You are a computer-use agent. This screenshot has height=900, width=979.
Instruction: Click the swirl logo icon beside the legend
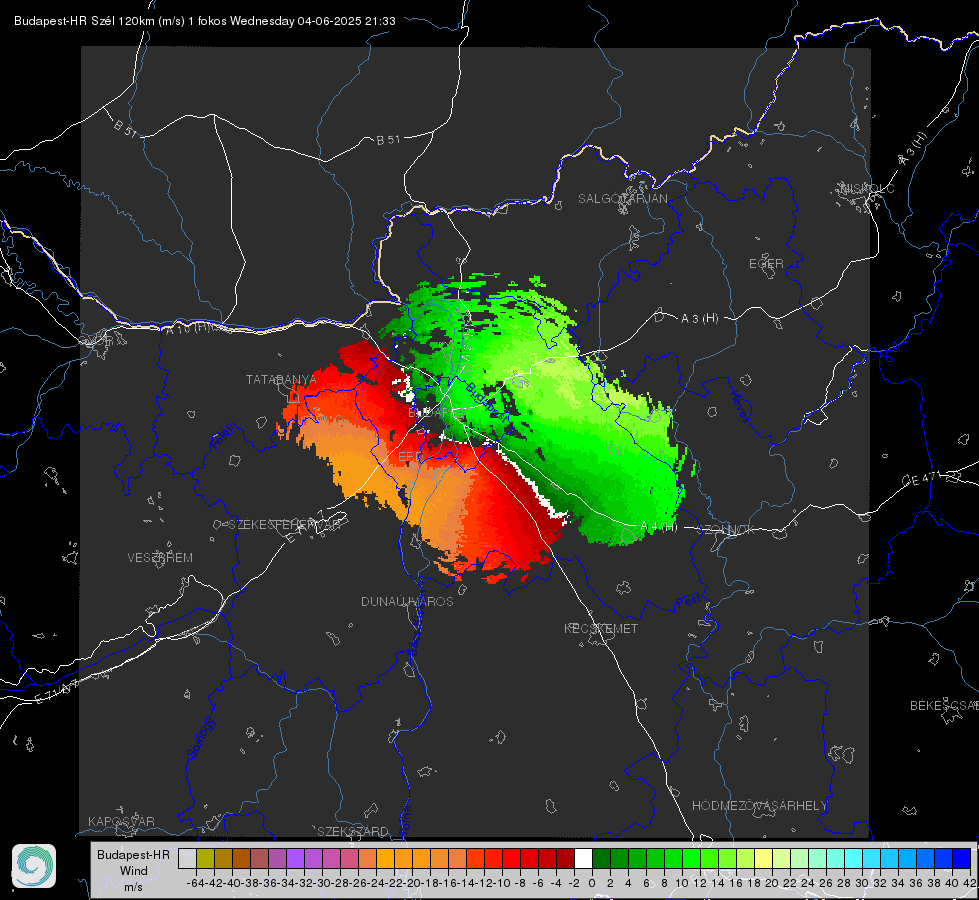point(34,866)
